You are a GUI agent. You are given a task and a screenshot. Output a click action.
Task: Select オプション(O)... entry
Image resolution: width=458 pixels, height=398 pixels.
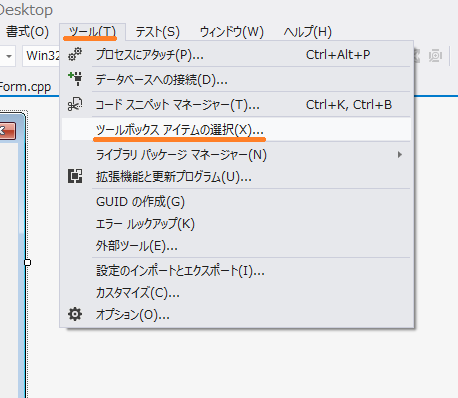coord(236,314)
